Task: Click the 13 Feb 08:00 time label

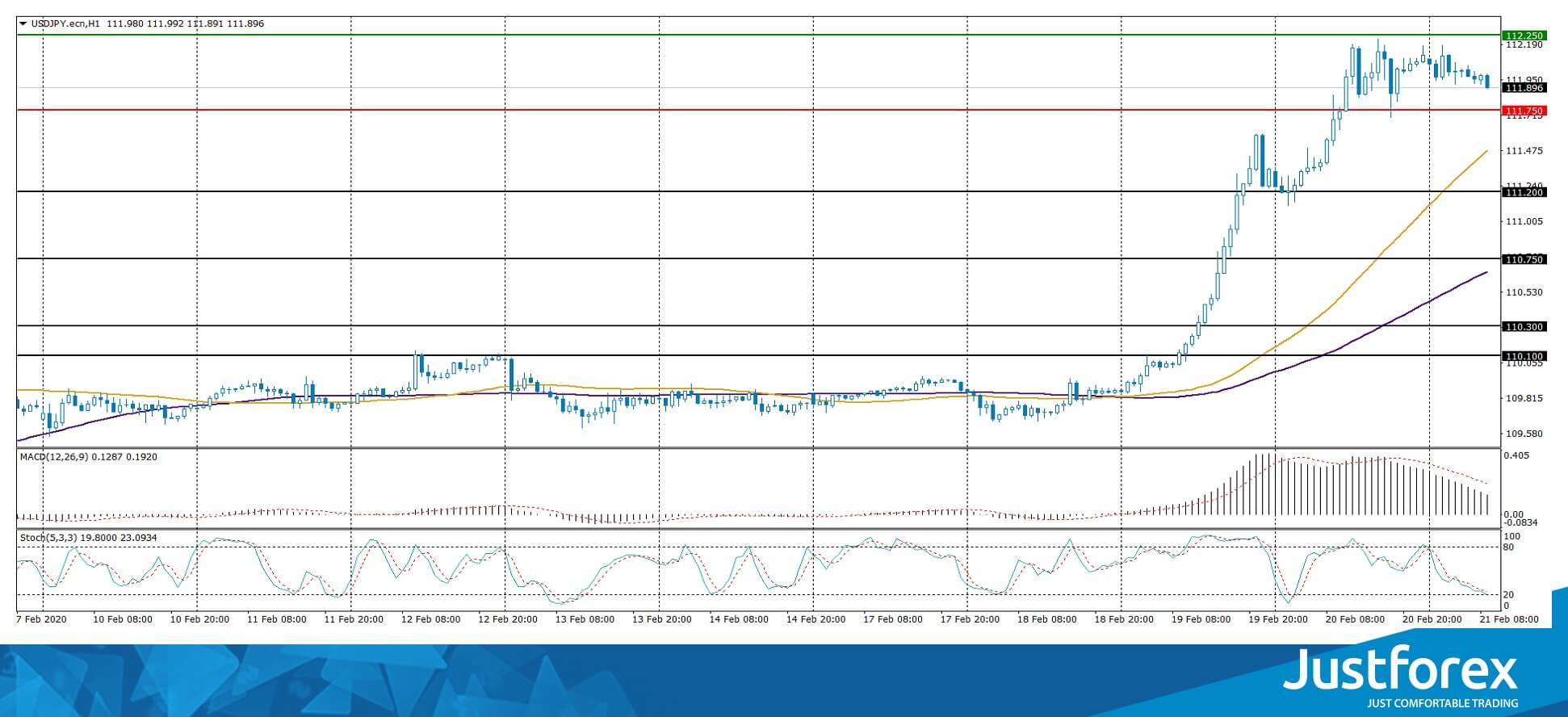Action: pyautogui.click(x=585, y=619)
